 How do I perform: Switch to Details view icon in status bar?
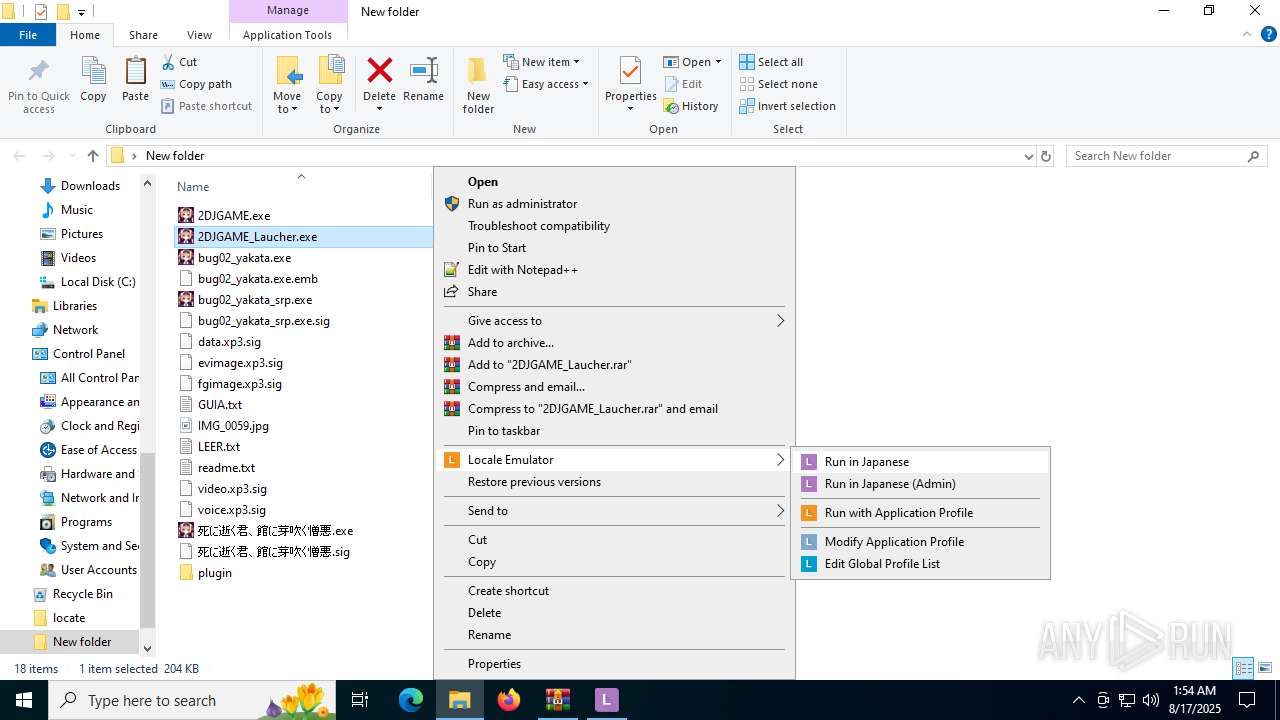coord(1243,668)
